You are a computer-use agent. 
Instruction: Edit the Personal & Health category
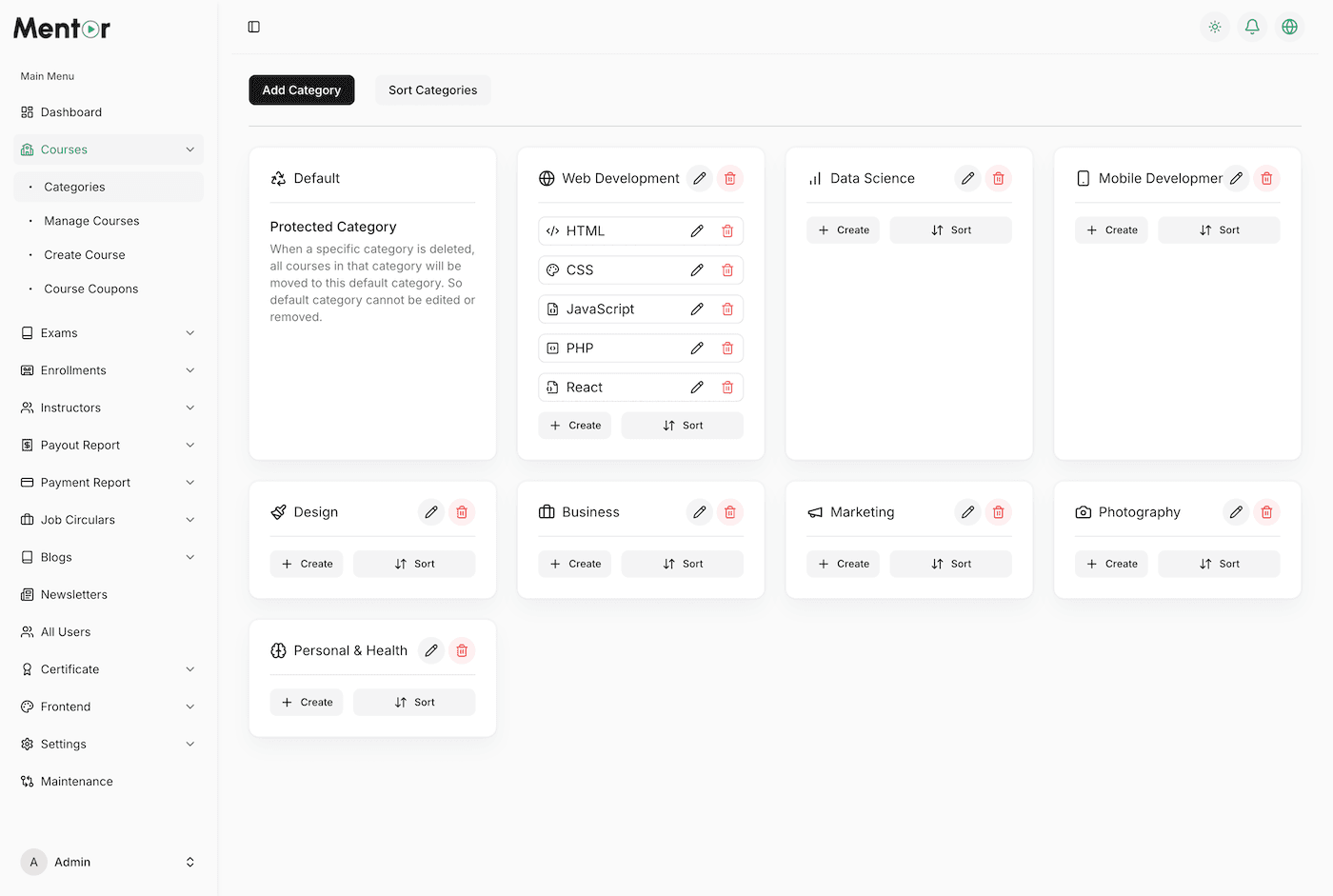[x=430, y=650]
